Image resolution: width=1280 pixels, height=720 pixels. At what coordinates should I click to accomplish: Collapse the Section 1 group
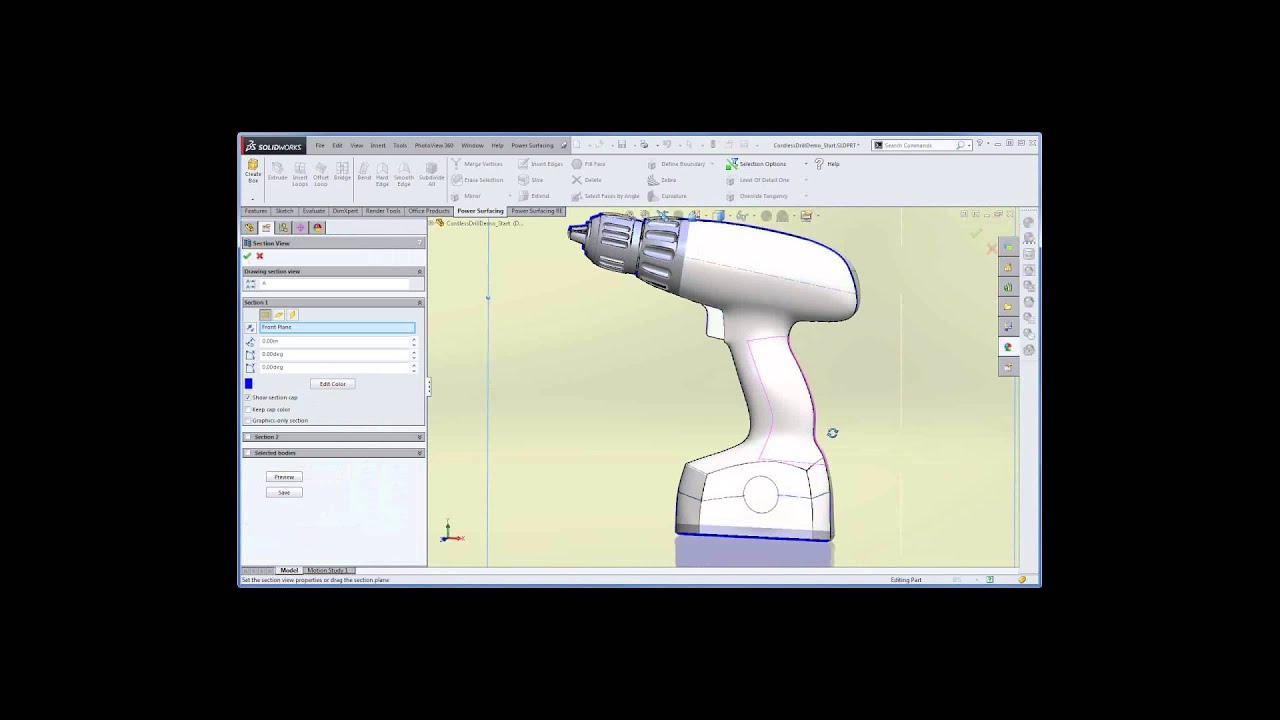click(420, 302)
